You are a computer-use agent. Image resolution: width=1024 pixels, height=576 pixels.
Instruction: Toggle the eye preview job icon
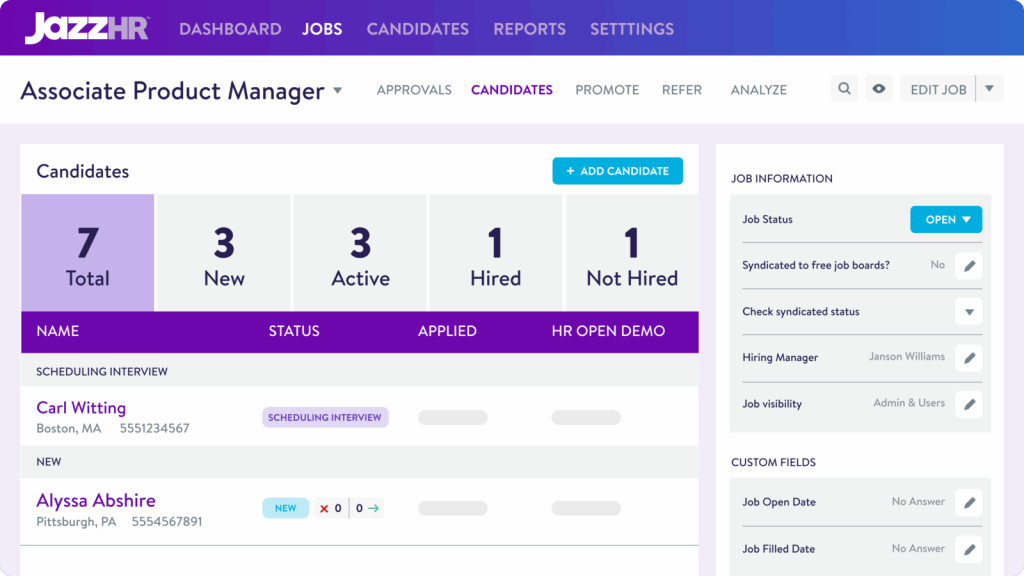(x=879, y=89)
